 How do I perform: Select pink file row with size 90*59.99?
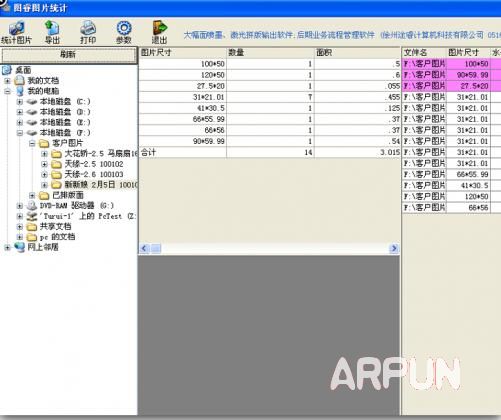[452, 75]
